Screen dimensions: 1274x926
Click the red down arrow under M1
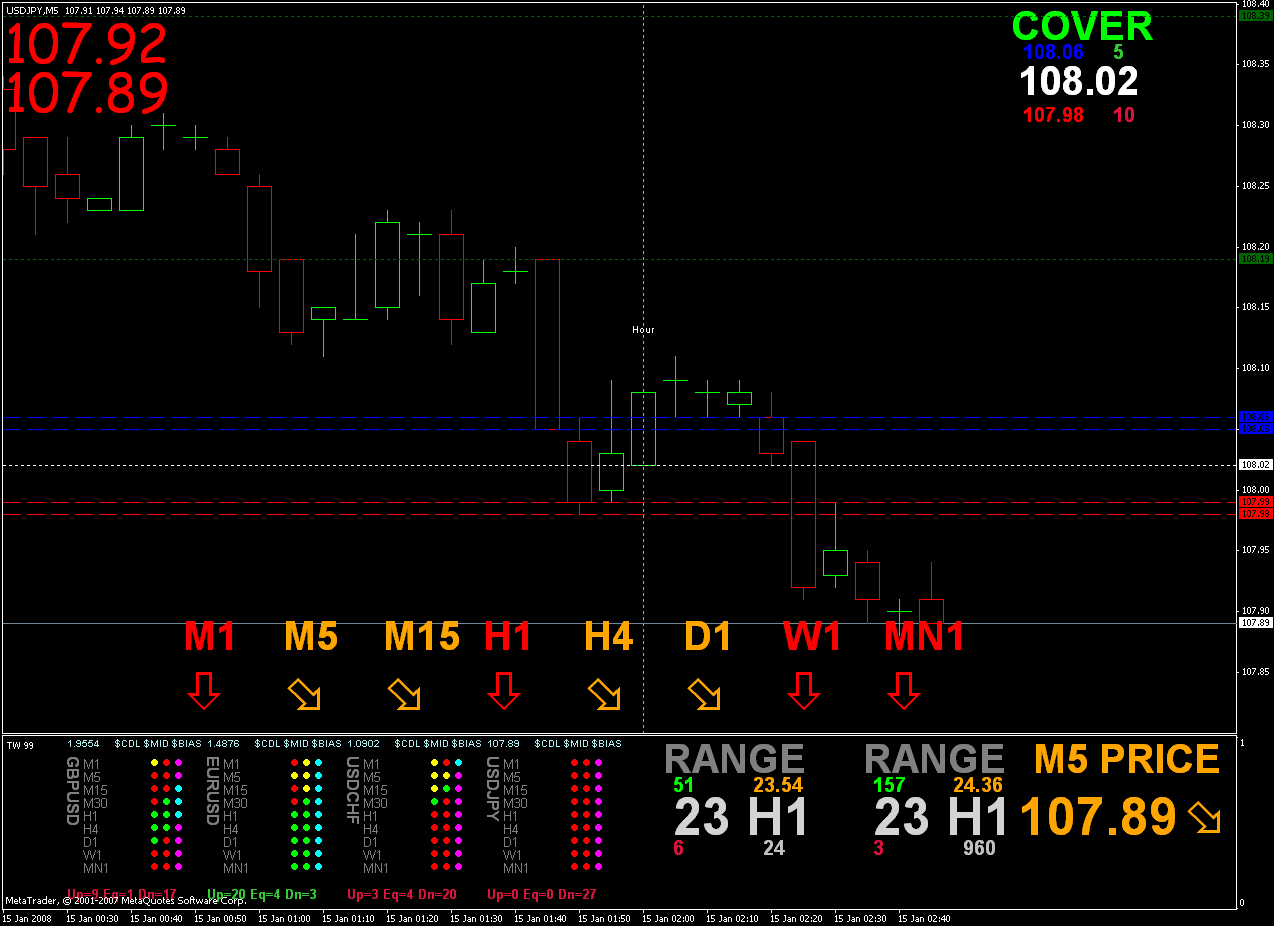[203, 691]
